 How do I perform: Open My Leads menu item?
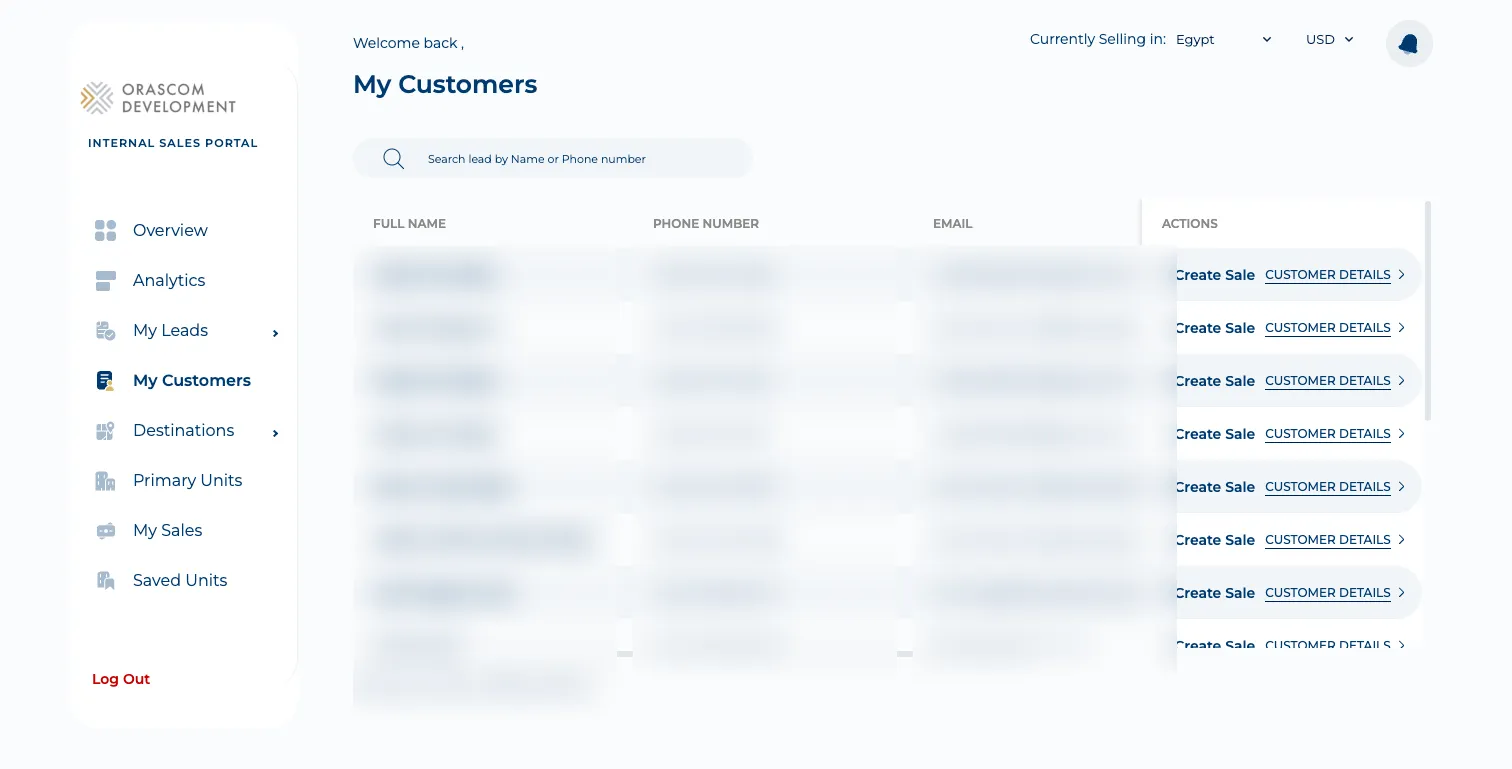(x=170, y=331)
